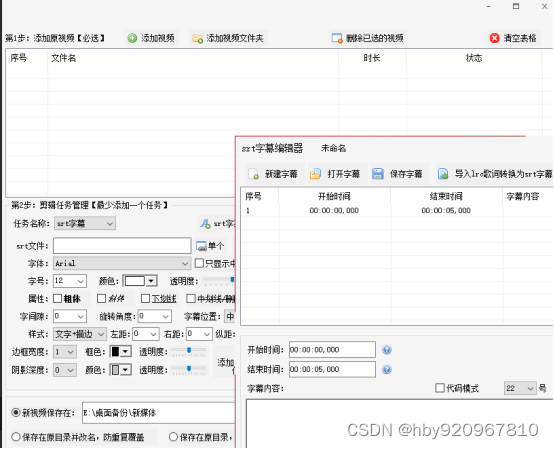
Task: Click the Open Subtitle (打开字幕) folder icon
Action: tap(315, 174)
